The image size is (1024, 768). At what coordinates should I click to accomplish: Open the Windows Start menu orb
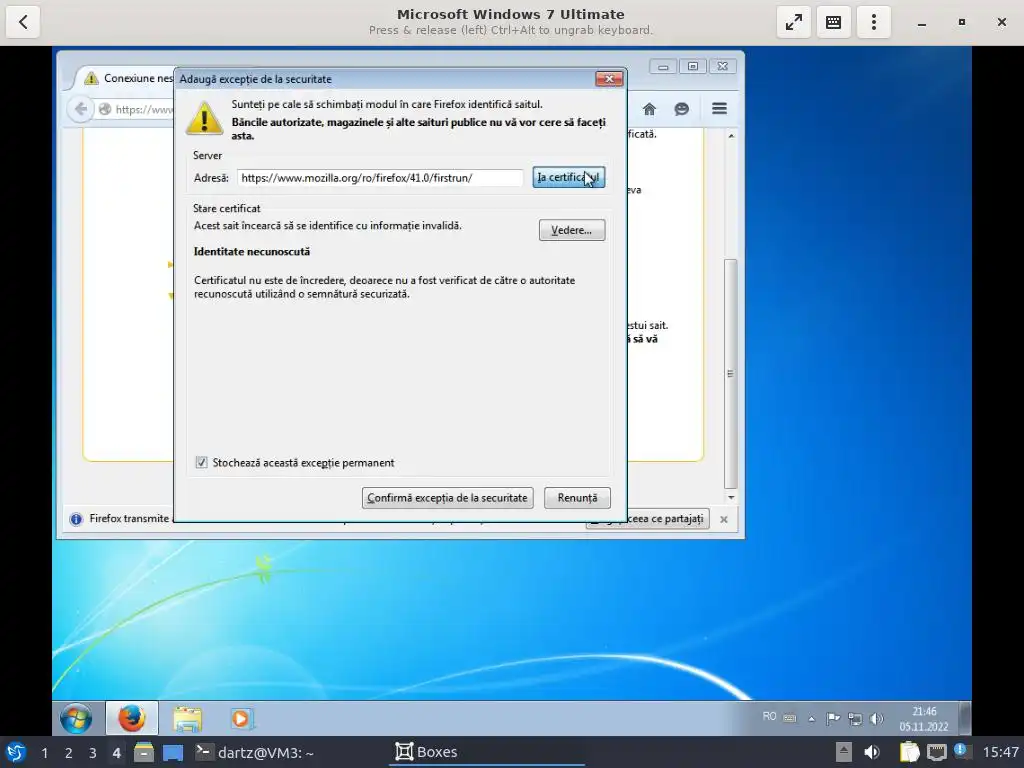coord(76,718)
